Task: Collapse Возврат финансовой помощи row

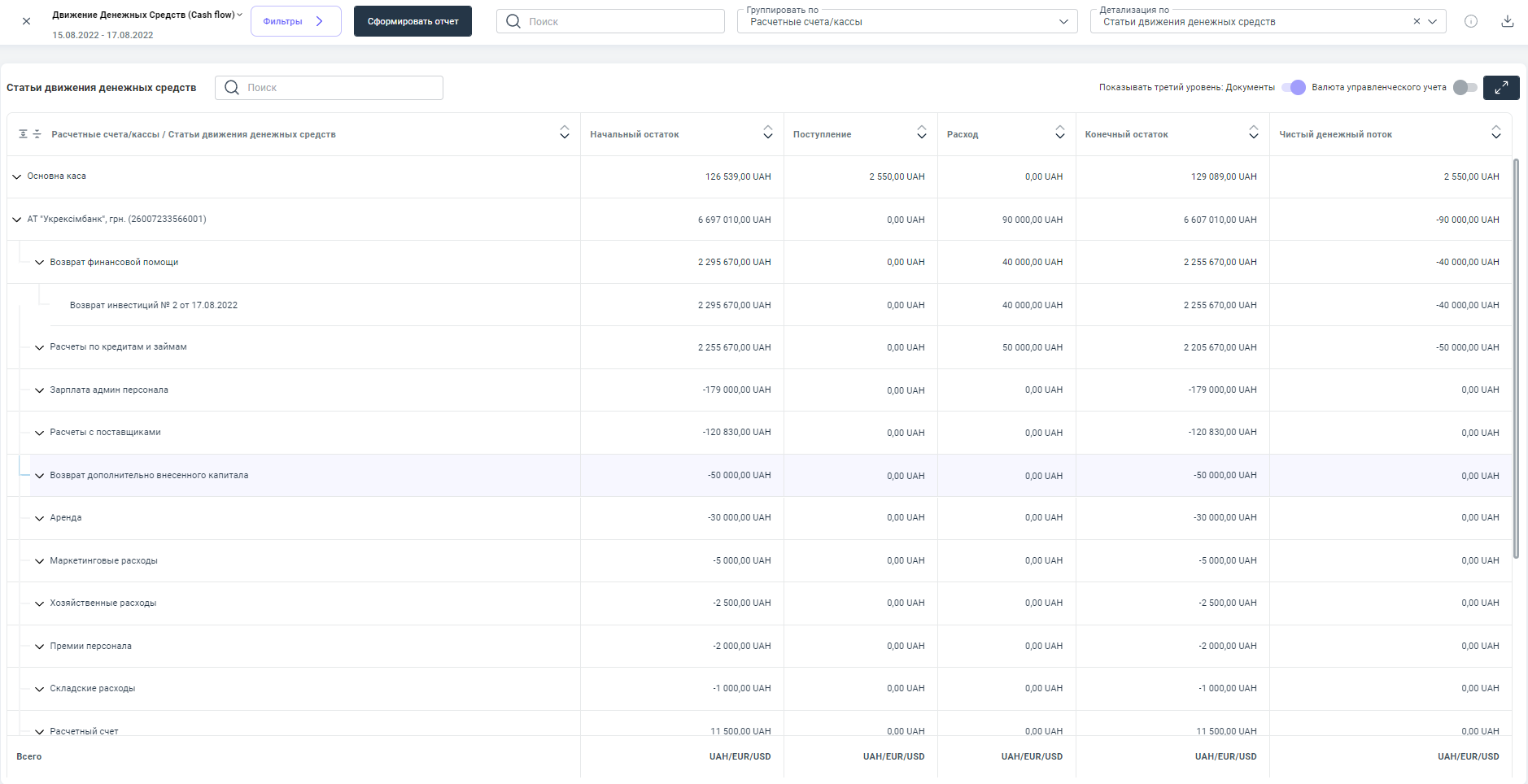Action: tap(39, 262)
